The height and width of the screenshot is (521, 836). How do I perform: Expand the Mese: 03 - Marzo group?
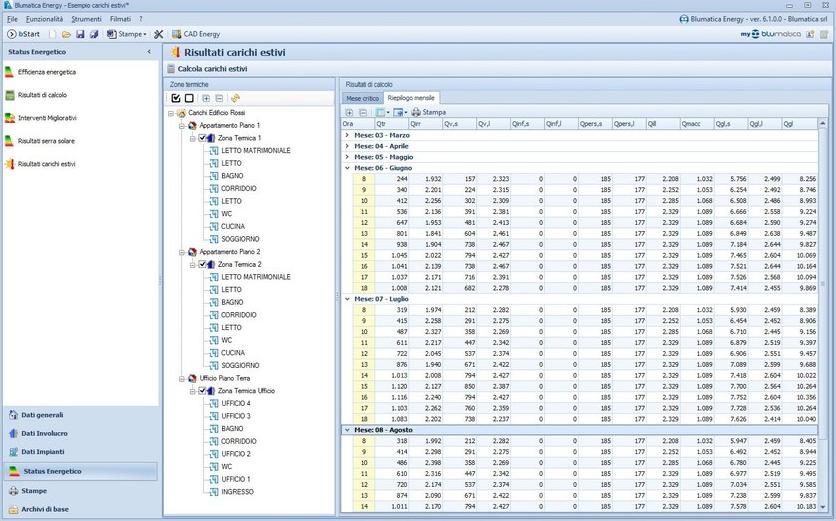click(347, 134)
